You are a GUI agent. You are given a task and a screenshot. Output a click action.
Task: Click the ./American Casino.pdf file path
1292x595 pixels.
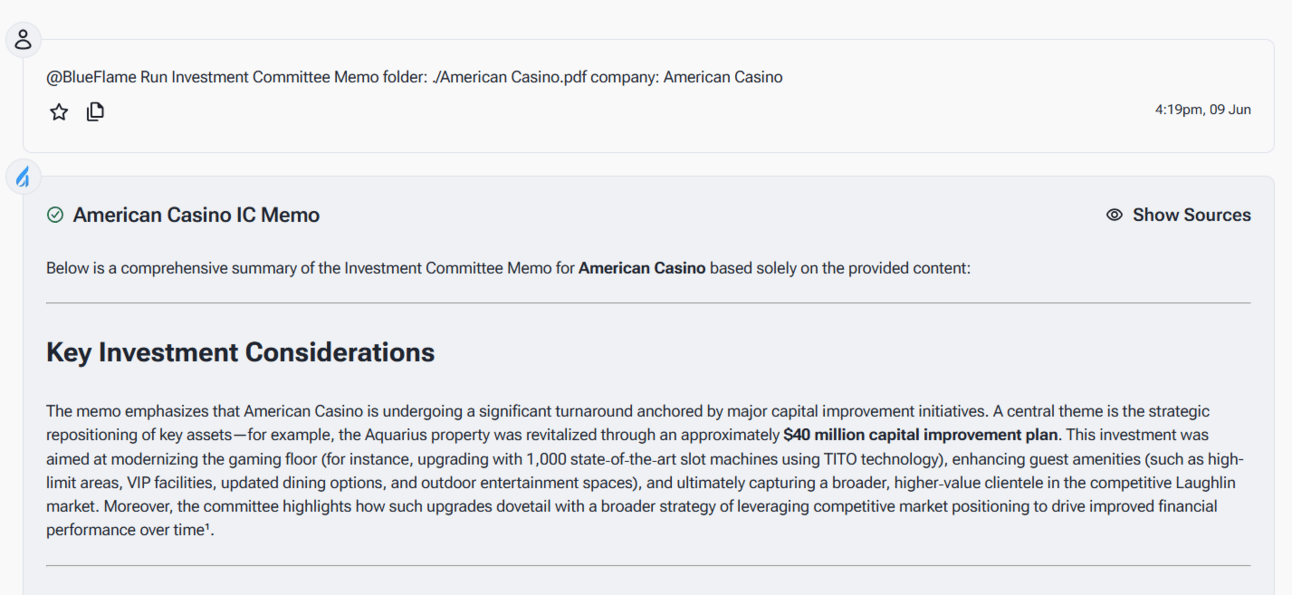point(509,77)
